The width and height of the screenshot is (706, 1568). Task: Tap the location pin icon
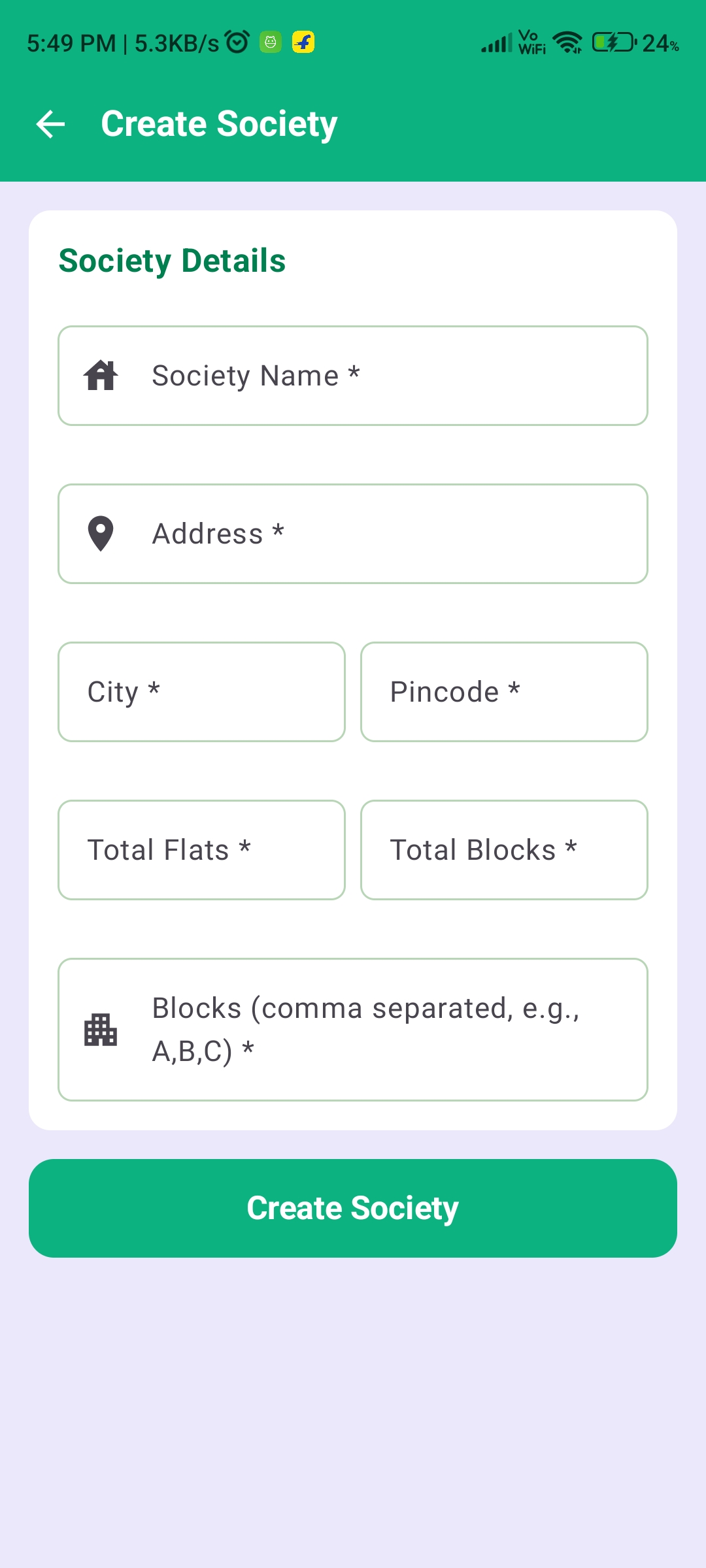click(x=101, y=534)
